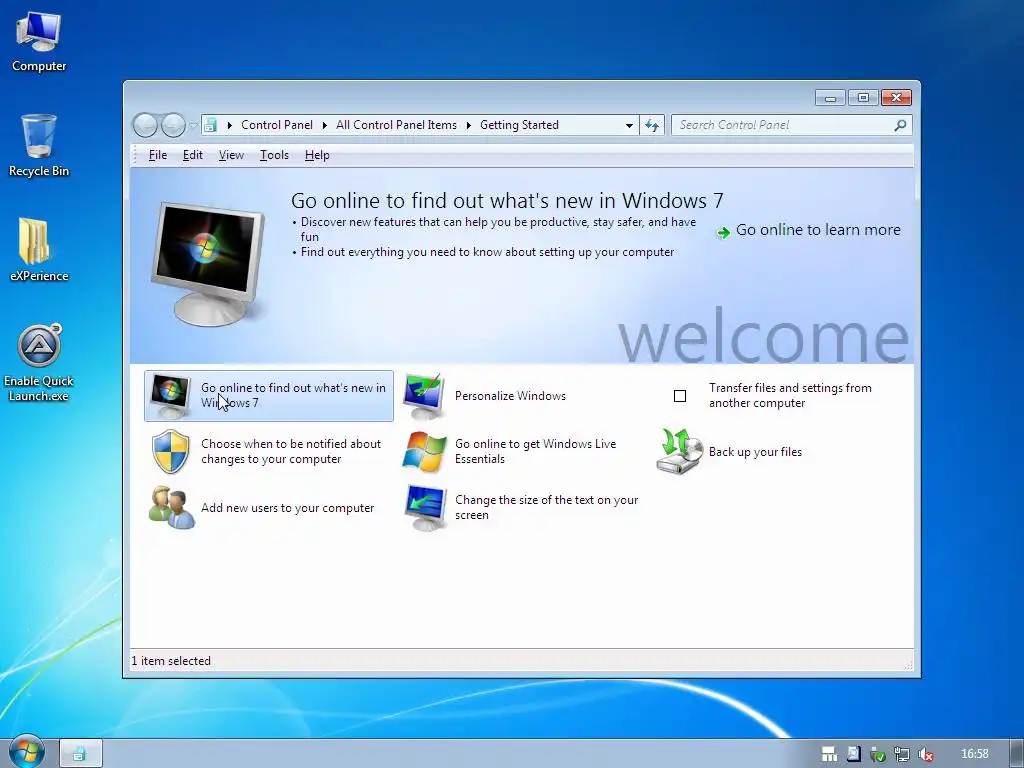Open the Tools menu
This screenshot has width=1024, height=768.
point(274,155)
